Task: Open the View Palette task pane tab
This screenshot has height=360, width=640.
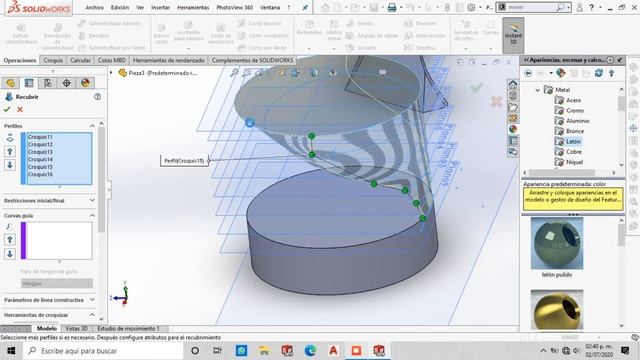Action: pyautogui.click(x=513, y=118)
